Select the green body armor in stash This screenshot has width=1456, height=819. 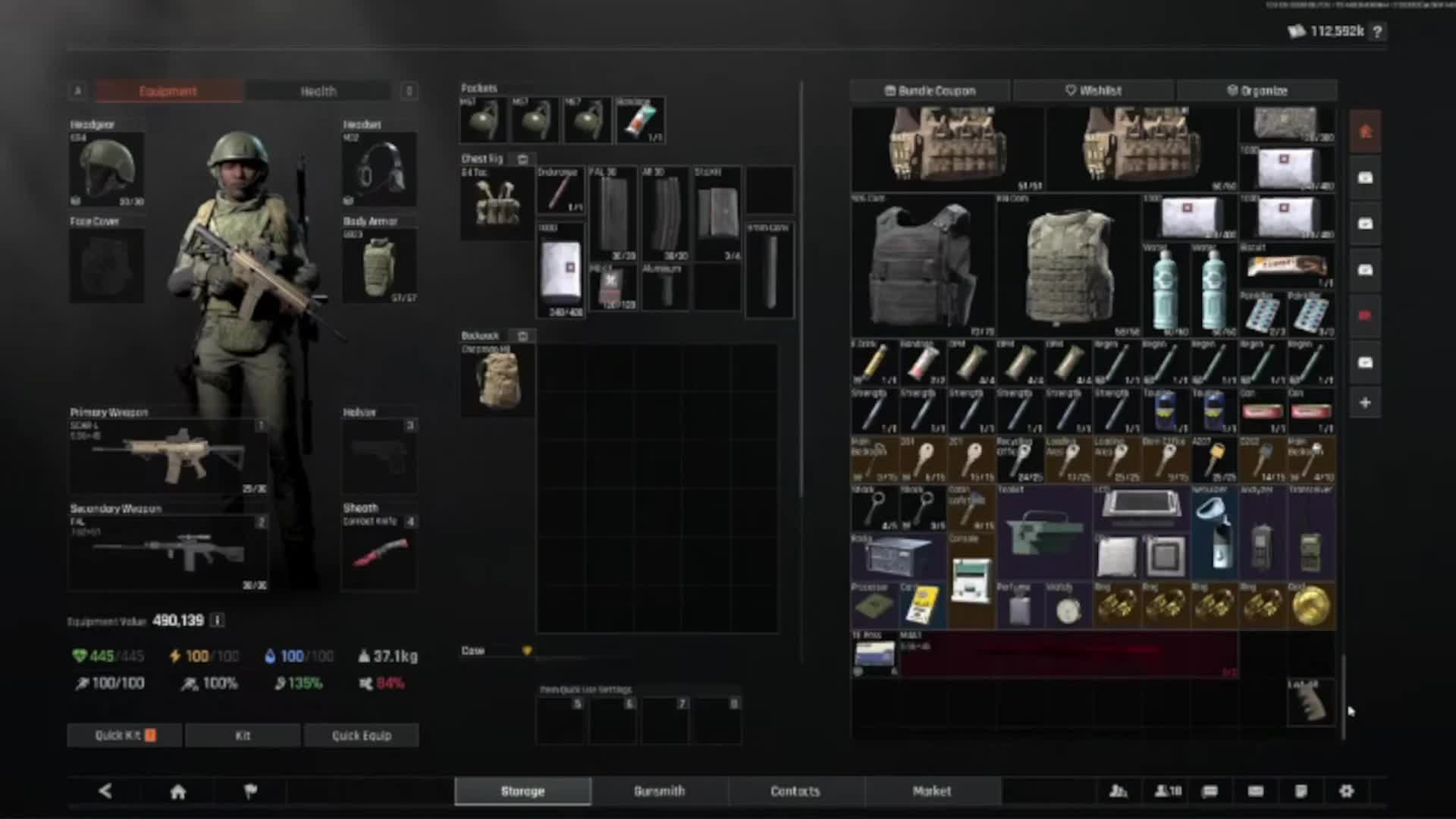click(1068, 265)
